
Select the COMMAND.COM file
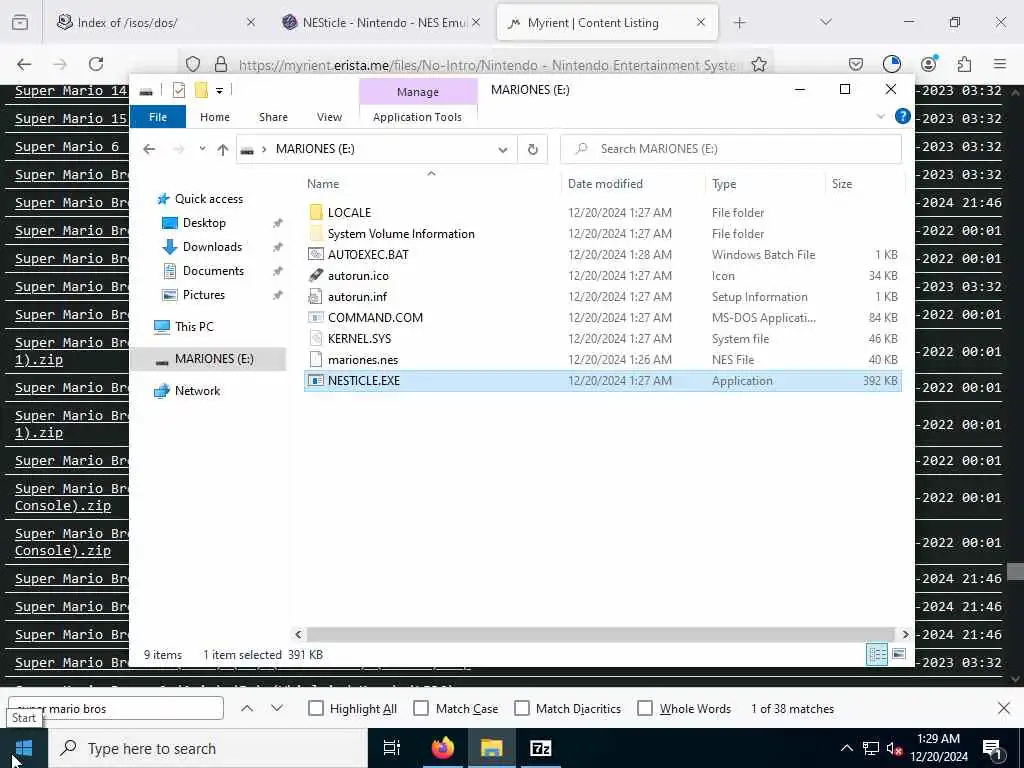375,317
